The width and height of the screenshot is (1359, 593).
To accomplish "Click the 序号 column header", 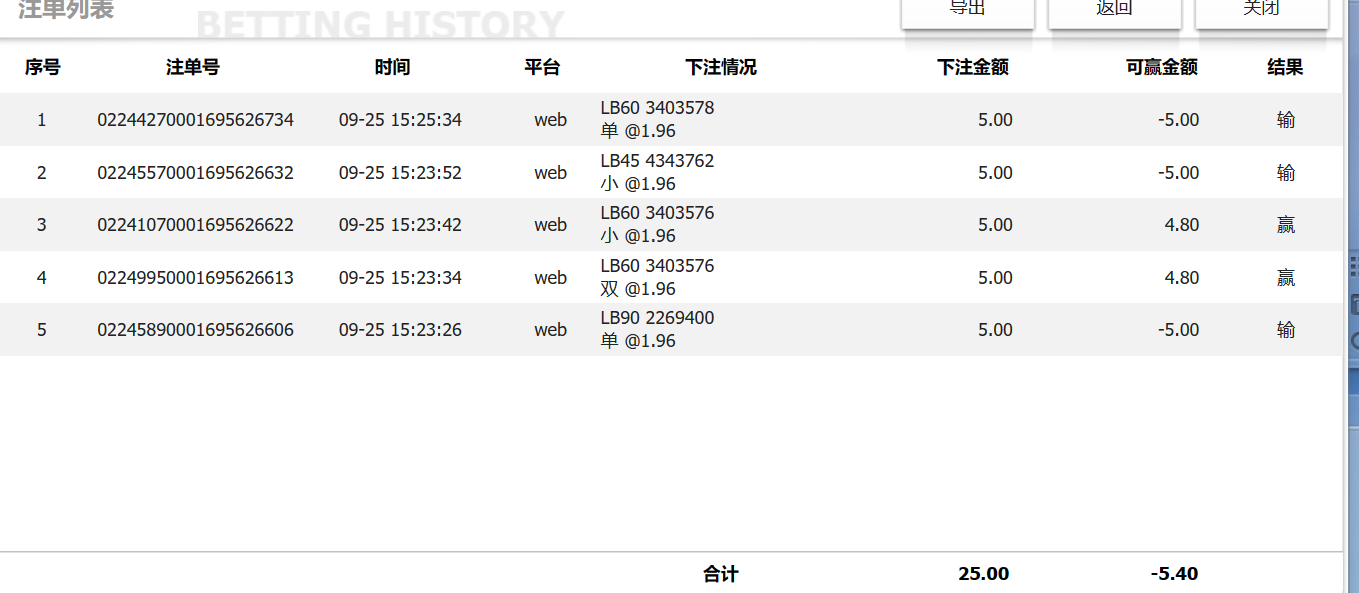I will coord(42,67).
